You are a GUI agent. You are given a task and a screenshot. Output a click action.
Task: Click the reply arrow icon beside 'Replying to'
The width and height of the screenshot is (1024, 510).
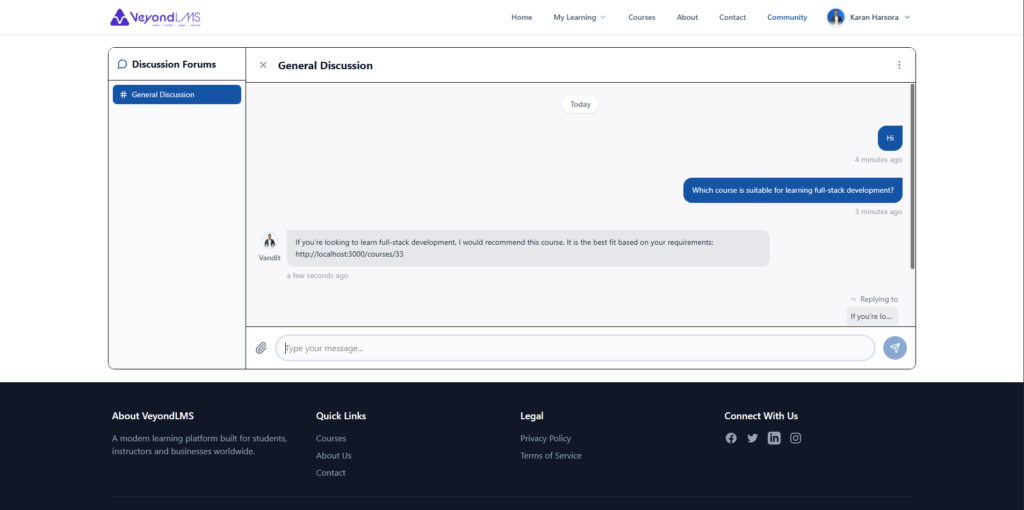(x=854, y=300)
